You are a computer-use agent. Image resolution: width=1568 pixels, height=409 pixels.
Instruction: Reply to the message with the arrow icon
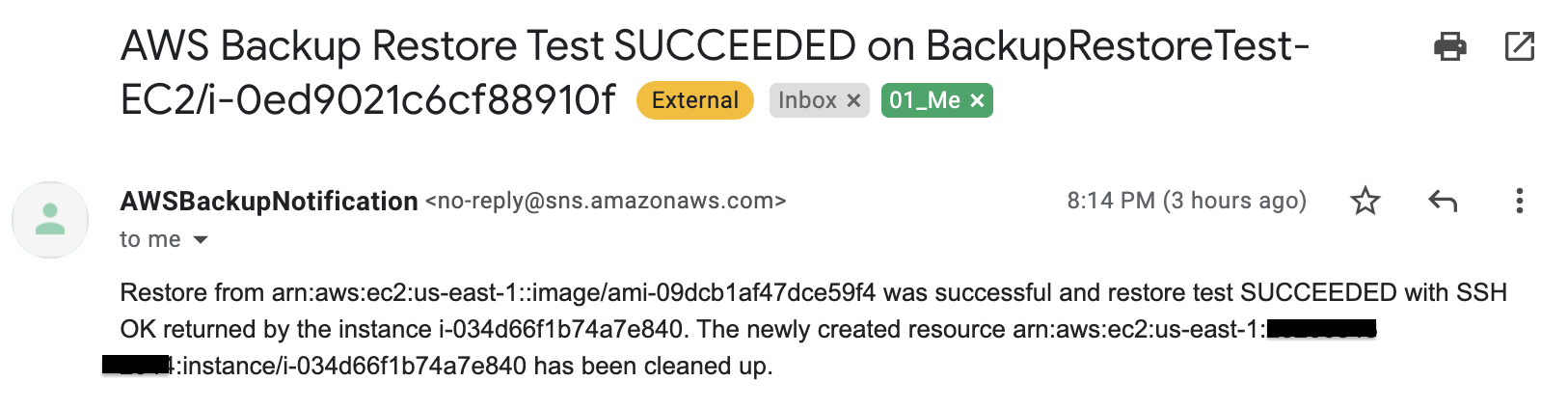pos(1443,201)
